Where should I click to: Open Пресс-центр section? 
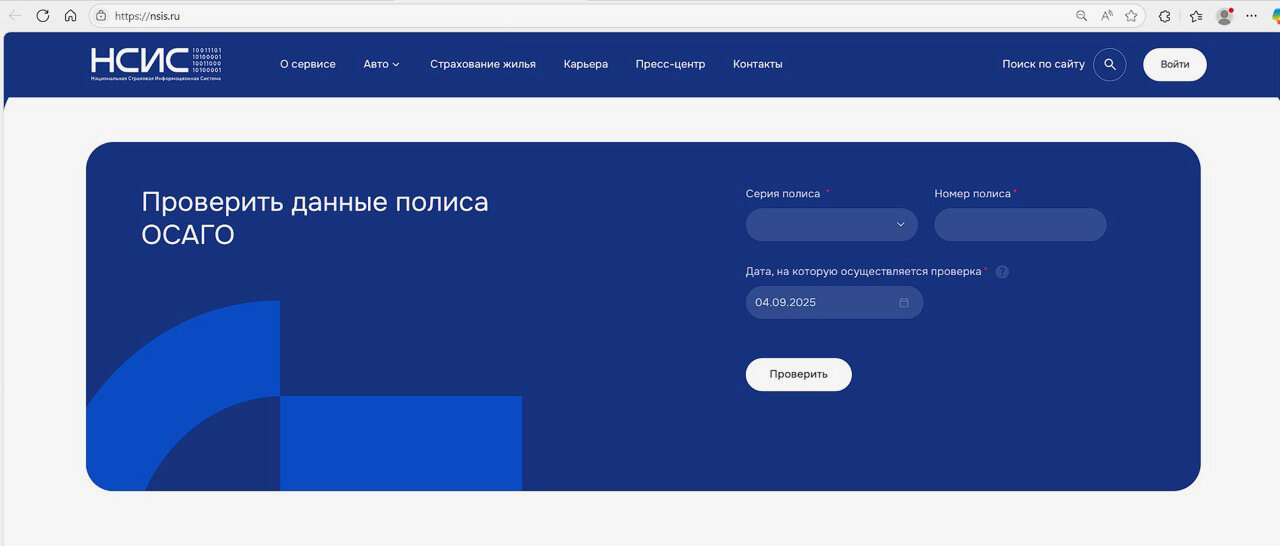tap(670, 64)
